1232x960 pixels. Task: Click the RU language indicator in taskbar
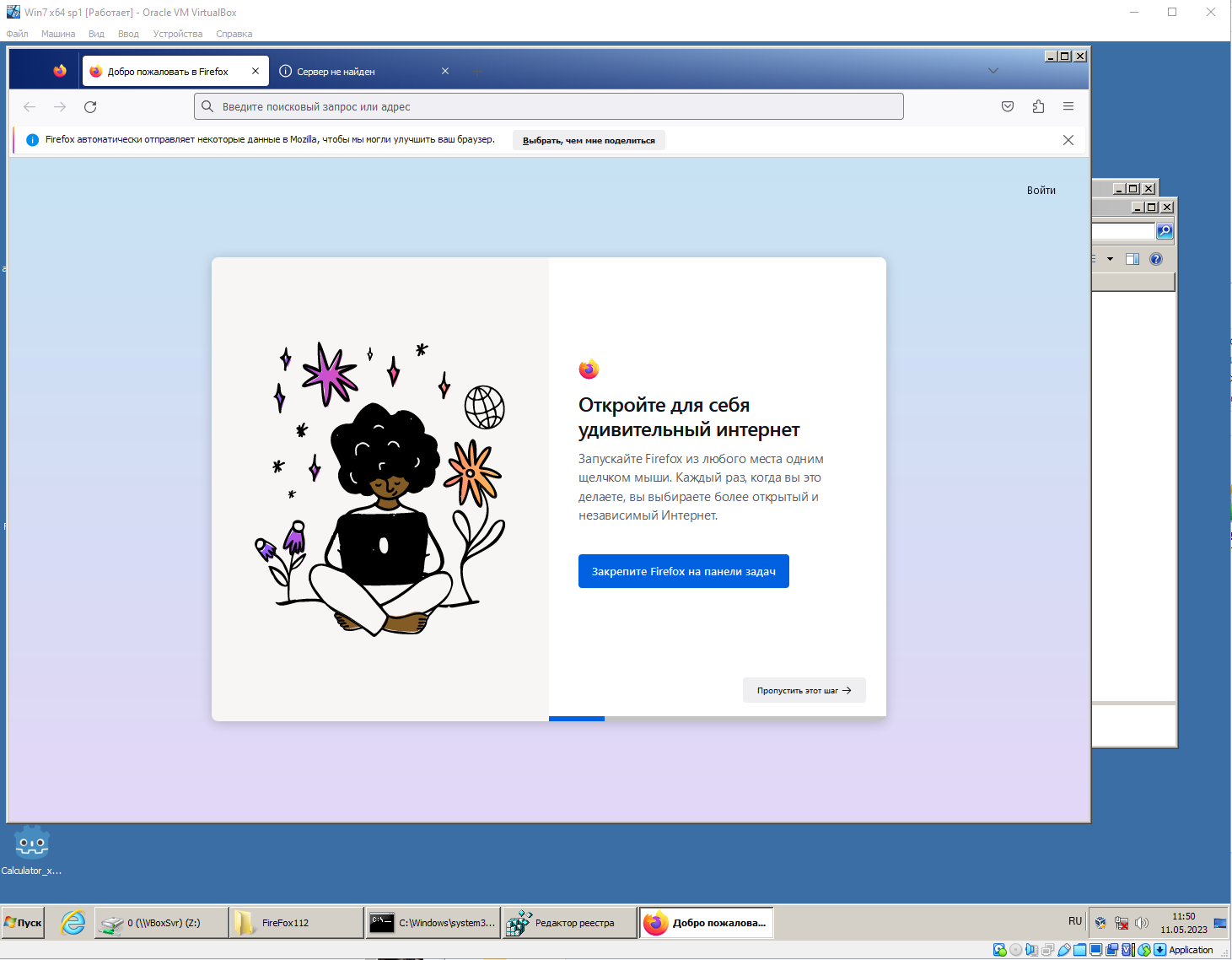[x=1075, y=921]
